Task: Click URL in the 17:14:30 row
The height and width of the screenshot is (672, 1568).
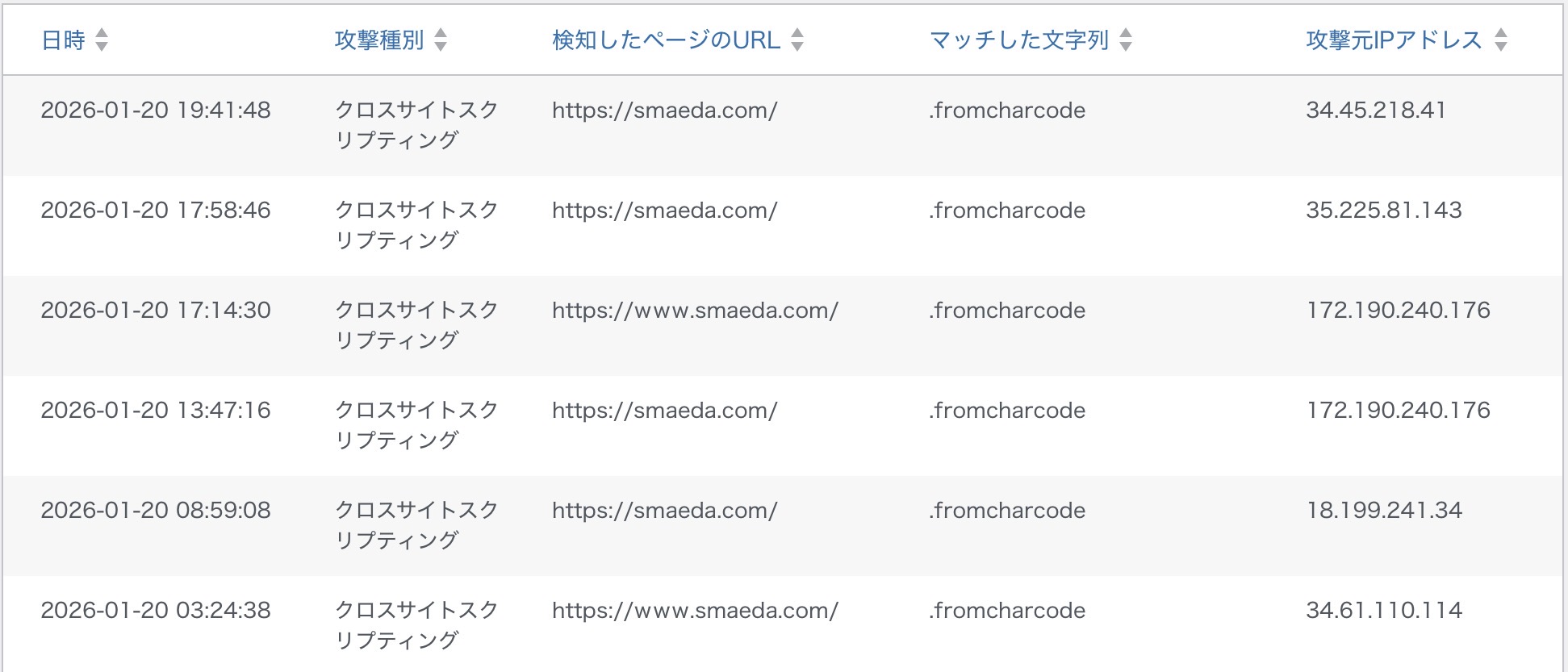Action: [x=695, y=310]
